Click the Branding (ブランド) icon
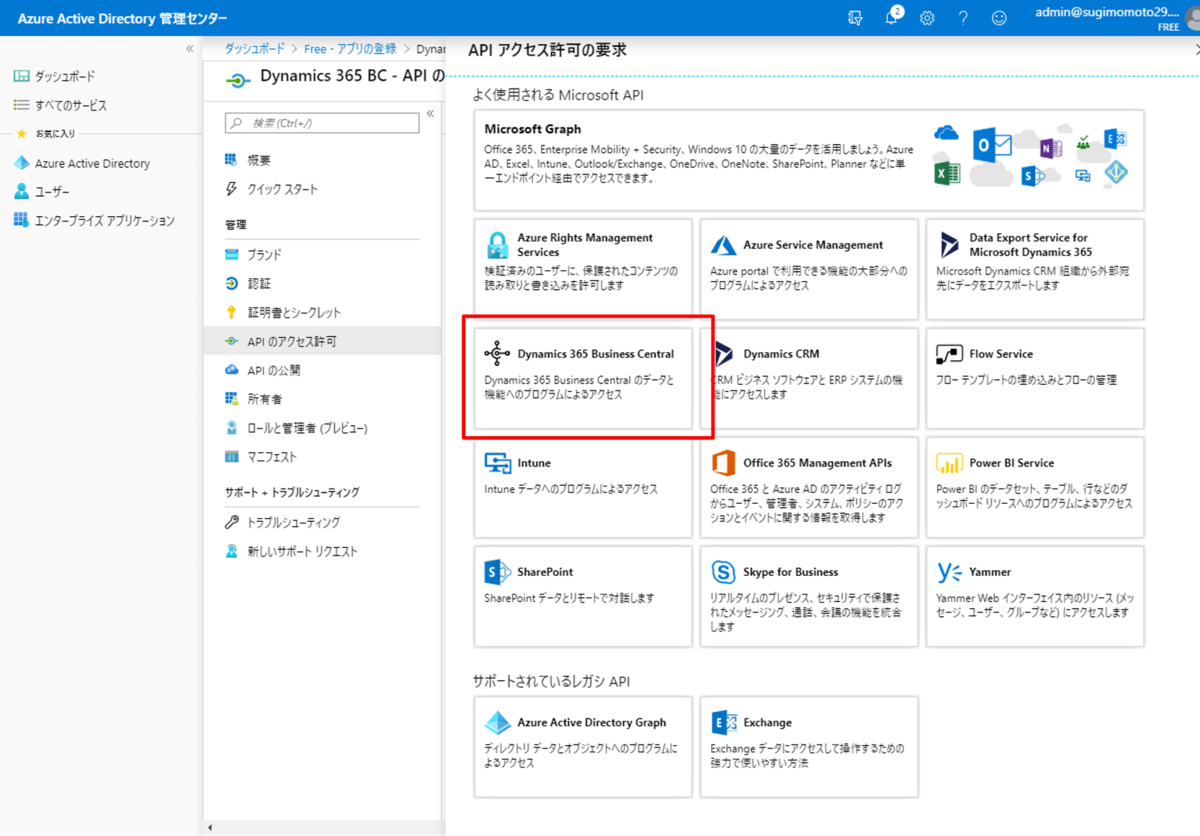This screenshot has height=836, width=1200. click(232, 255)
